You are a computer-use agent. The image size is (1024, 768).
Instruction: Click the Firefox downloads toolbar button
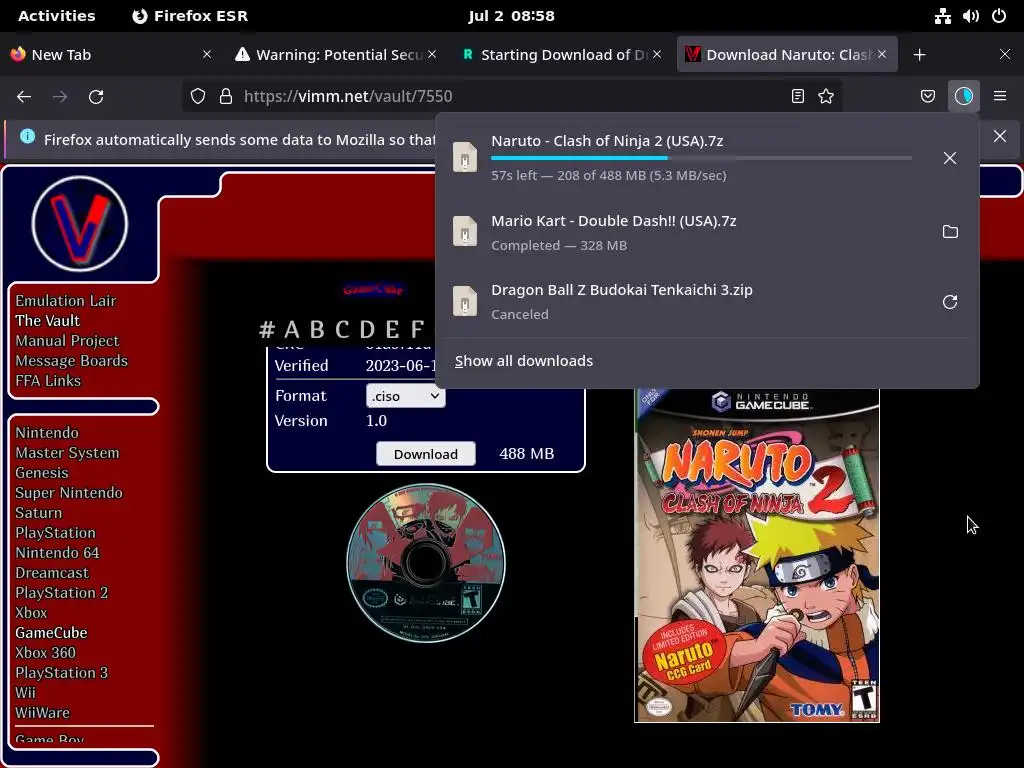(963, 96)
